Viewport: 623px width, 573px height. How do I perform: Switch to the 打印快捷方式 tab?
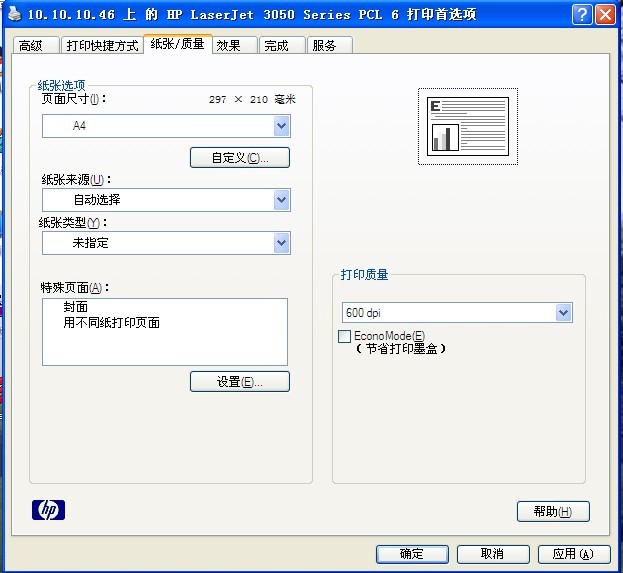tap(102, 45)
